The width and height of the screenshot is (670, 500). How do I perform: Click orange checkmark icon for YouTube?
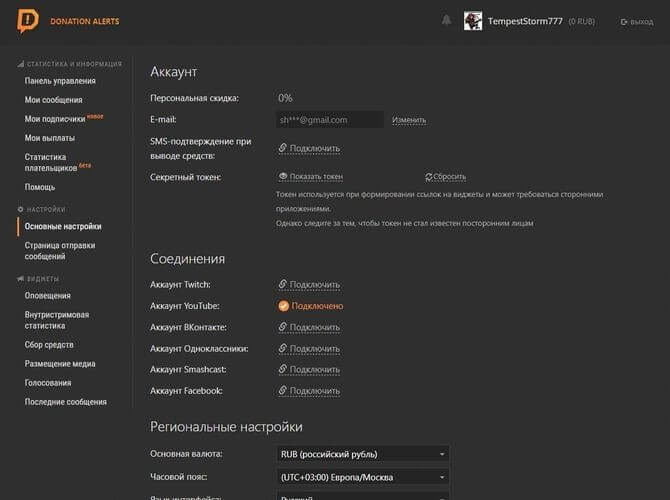tap(283, 306)
